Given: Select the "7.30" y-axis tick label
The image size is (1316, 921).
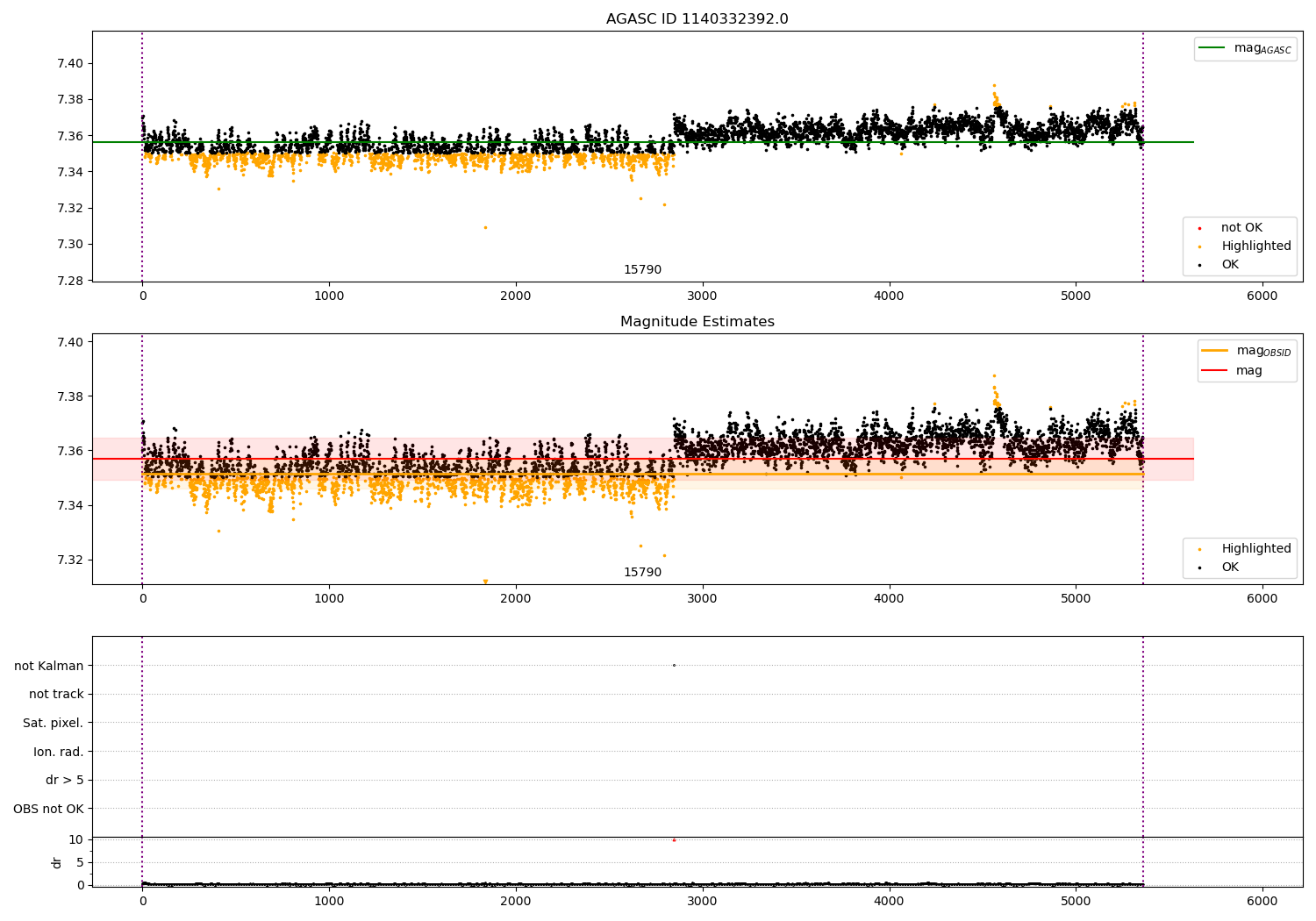Looking at the screenshot, I should (x=71, y=245).
